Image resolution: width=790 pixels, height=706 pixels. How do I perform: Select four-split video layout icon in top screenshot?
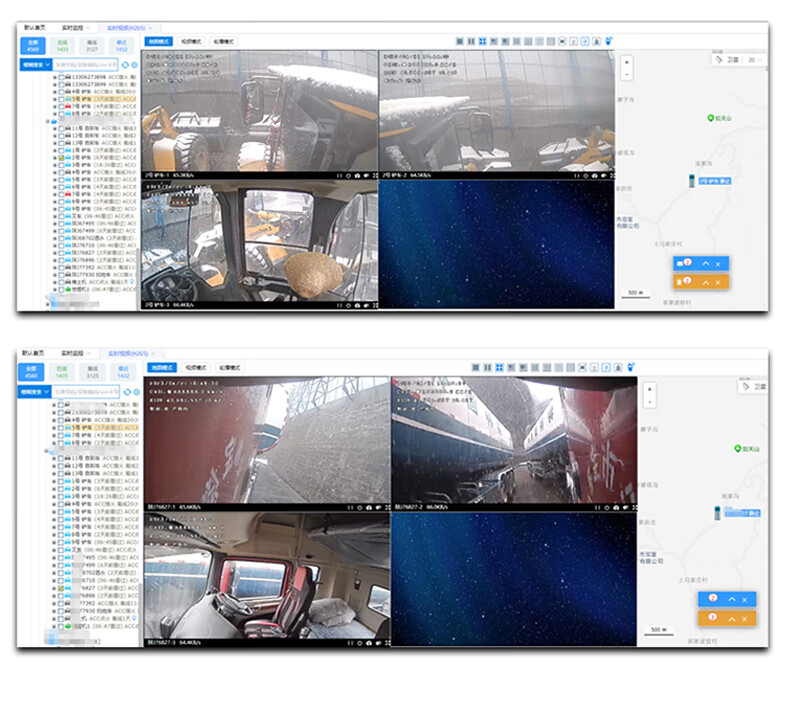(482, 42)
